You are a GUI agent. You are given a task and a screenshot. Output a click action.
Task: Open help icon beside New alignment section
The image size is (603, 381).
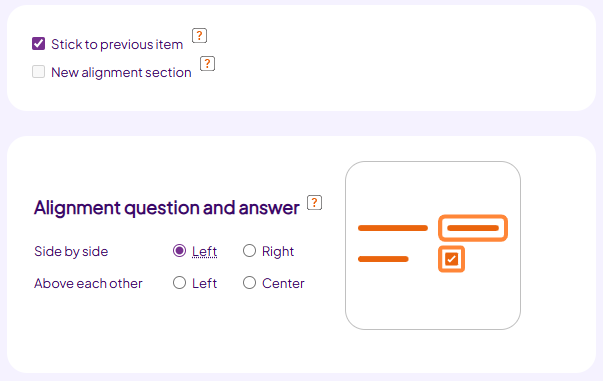(x=207, y=63)
